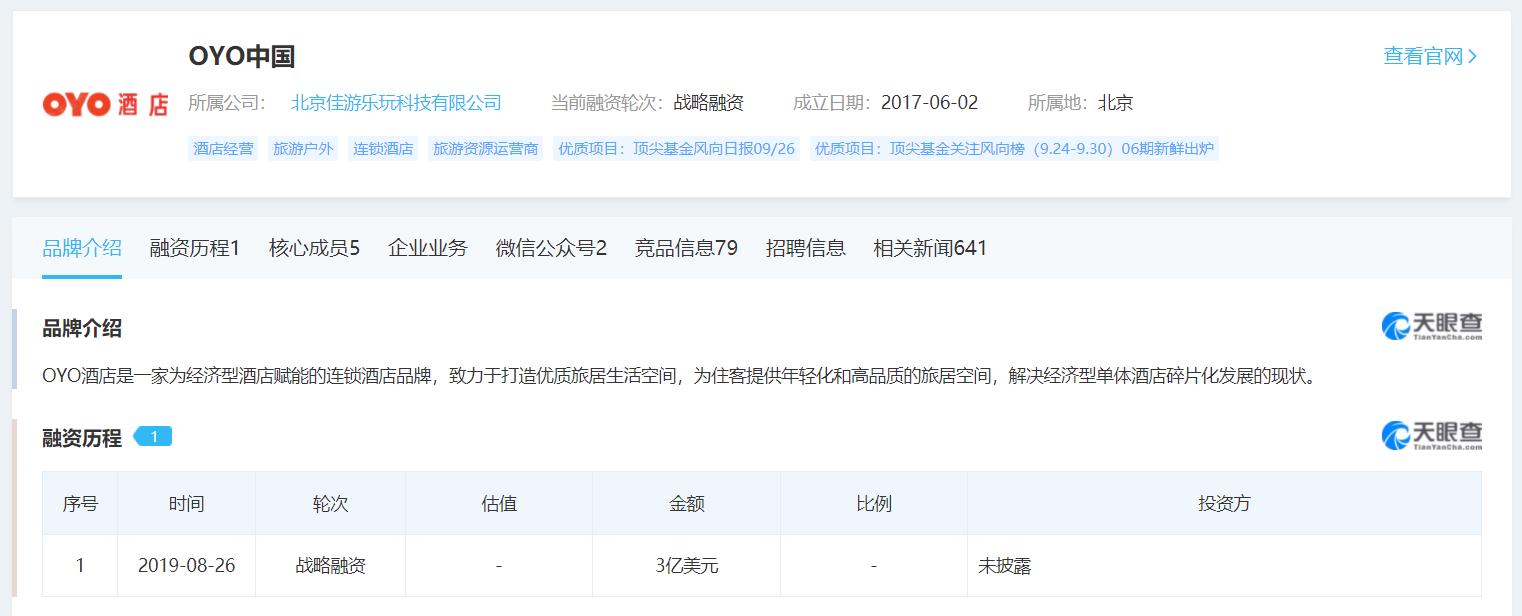The width and height of the screenshot is (1522, 616).
Task: Open the 相关新闻 tab
Action: 929,248
